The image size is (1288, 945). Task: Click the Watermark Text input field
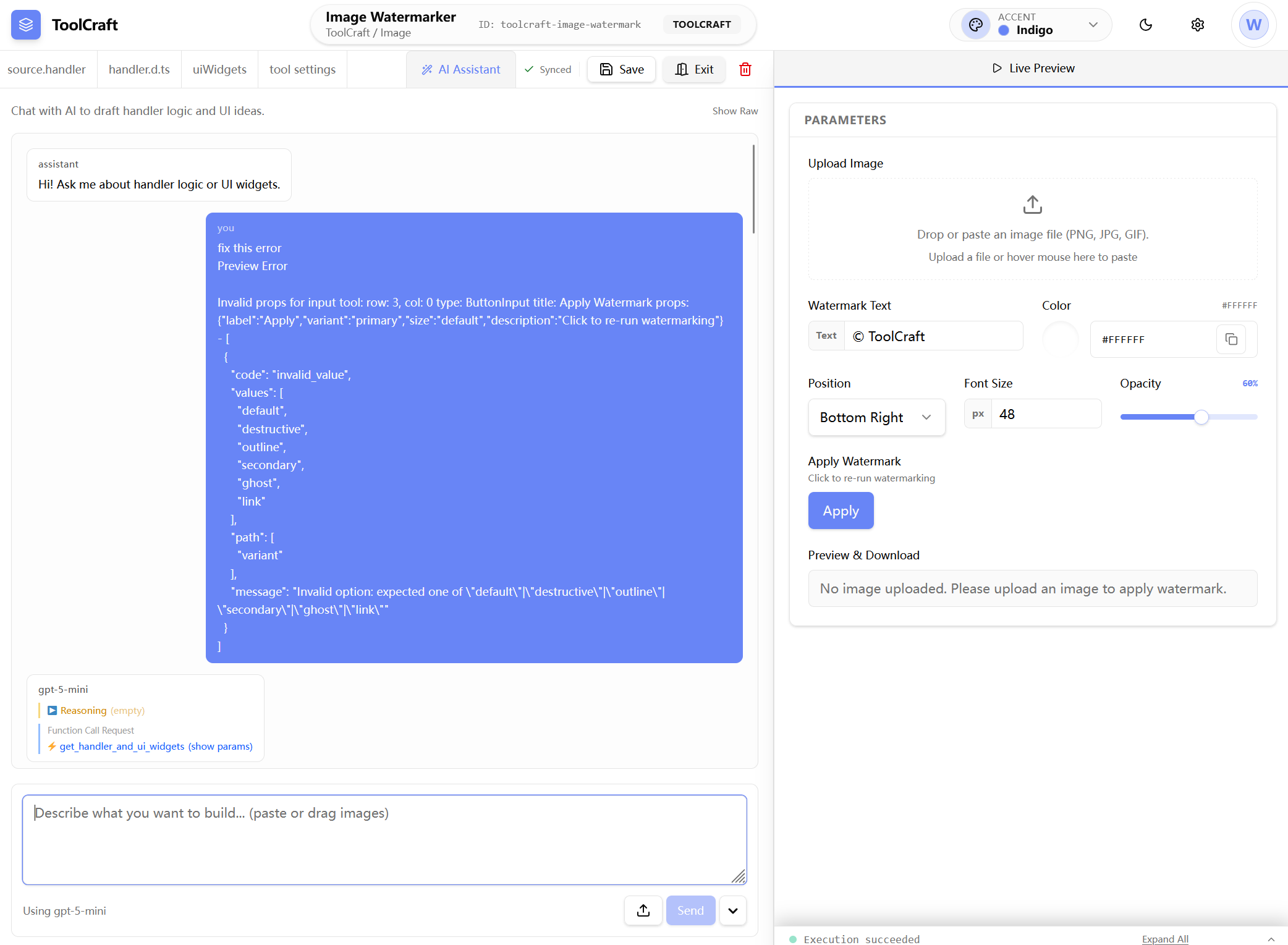coord(933,336)
